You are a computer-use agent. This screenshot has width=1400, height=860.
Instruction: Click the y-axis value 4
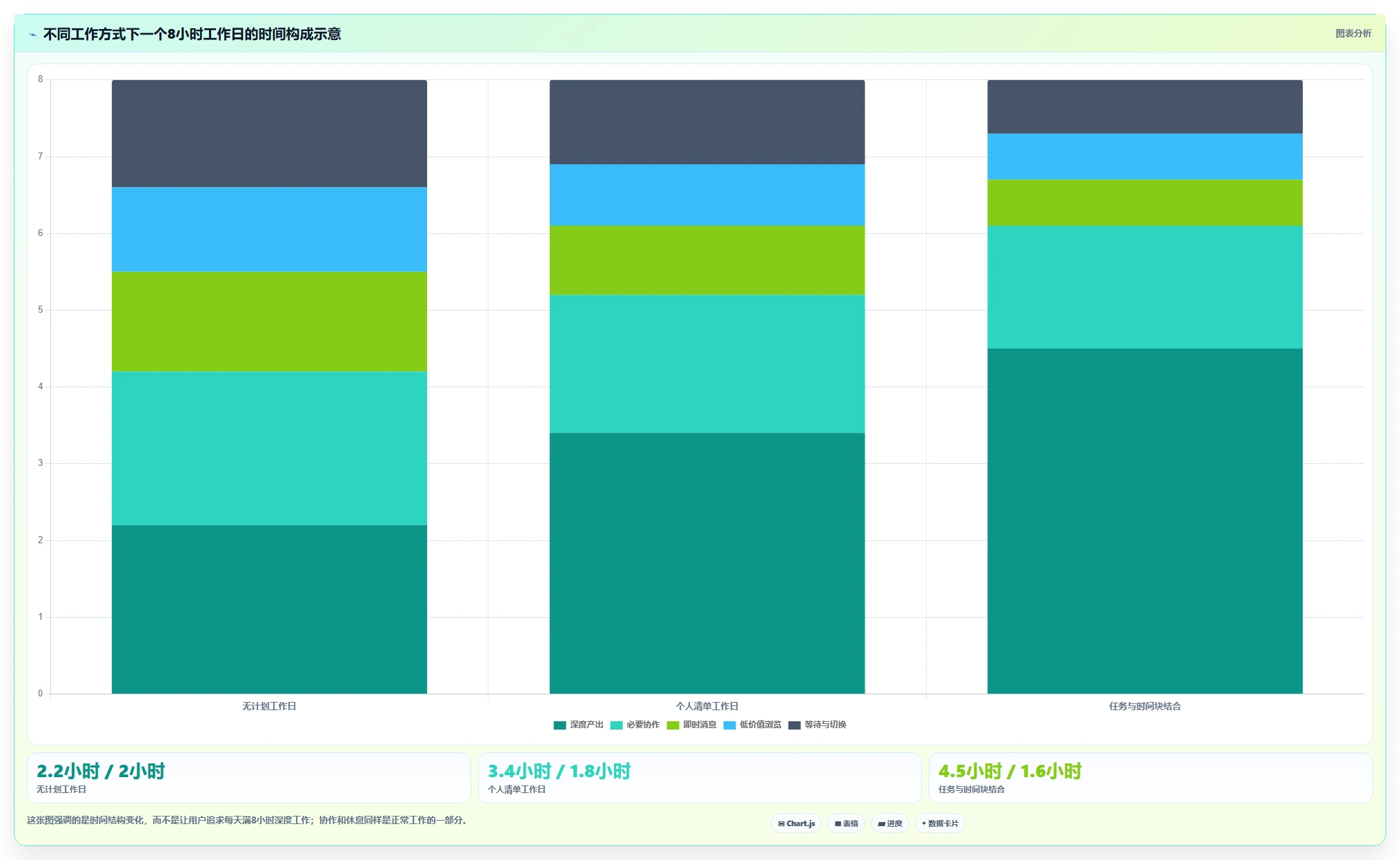(40, 387)
